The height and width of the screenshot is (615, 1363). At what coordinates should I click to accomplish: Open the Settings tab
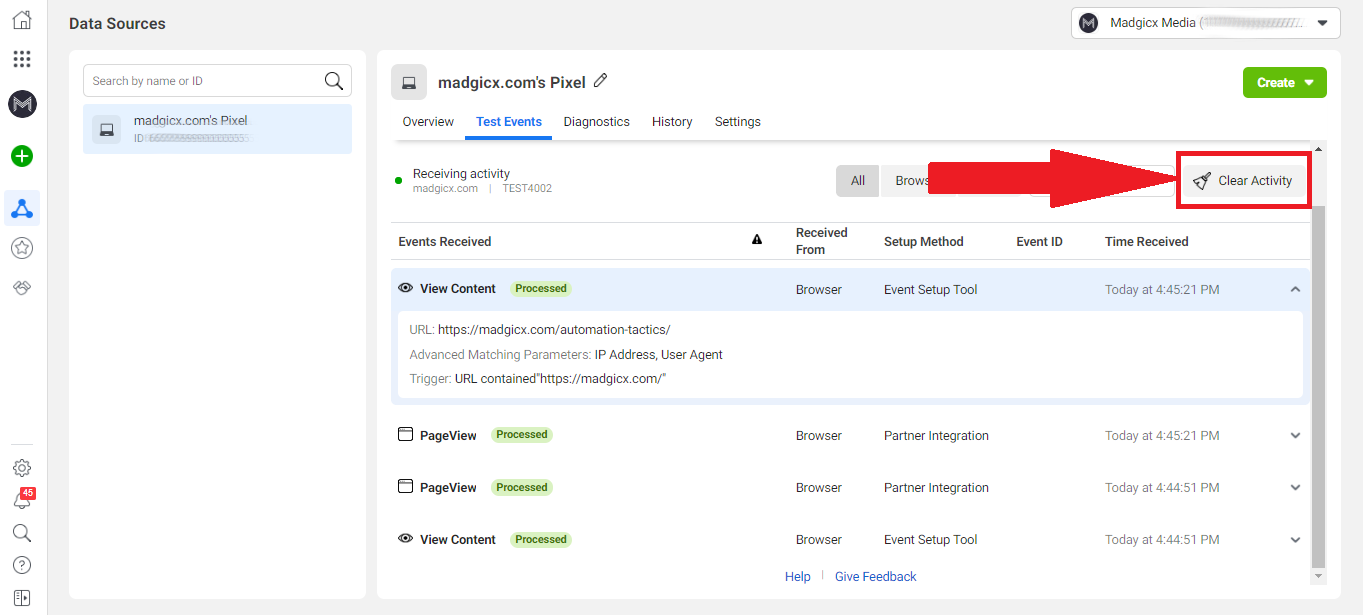coord(738,122)
